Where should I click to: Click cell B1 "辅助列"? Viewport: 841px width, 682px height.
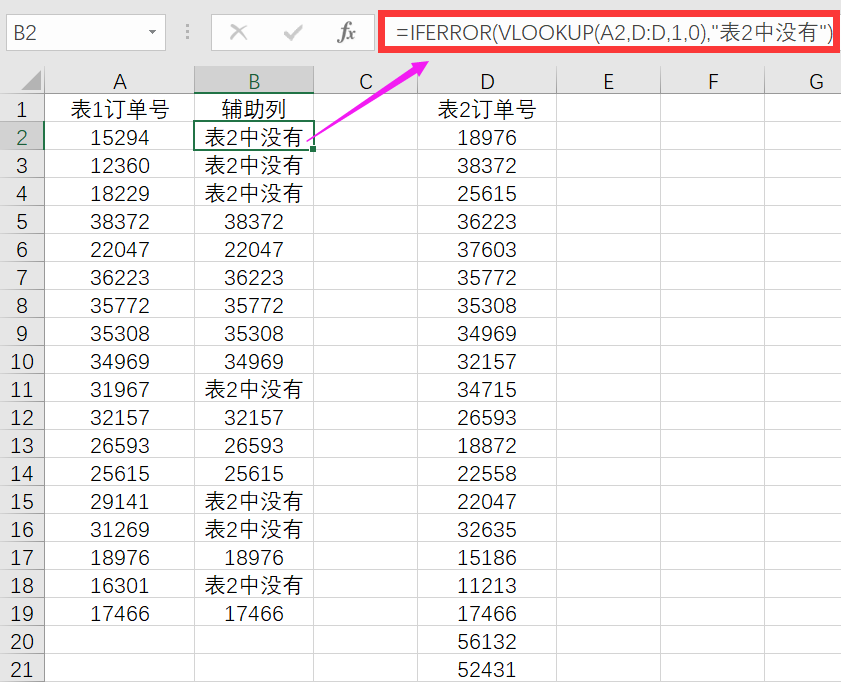pyautogui.click(x=254, y=109)
